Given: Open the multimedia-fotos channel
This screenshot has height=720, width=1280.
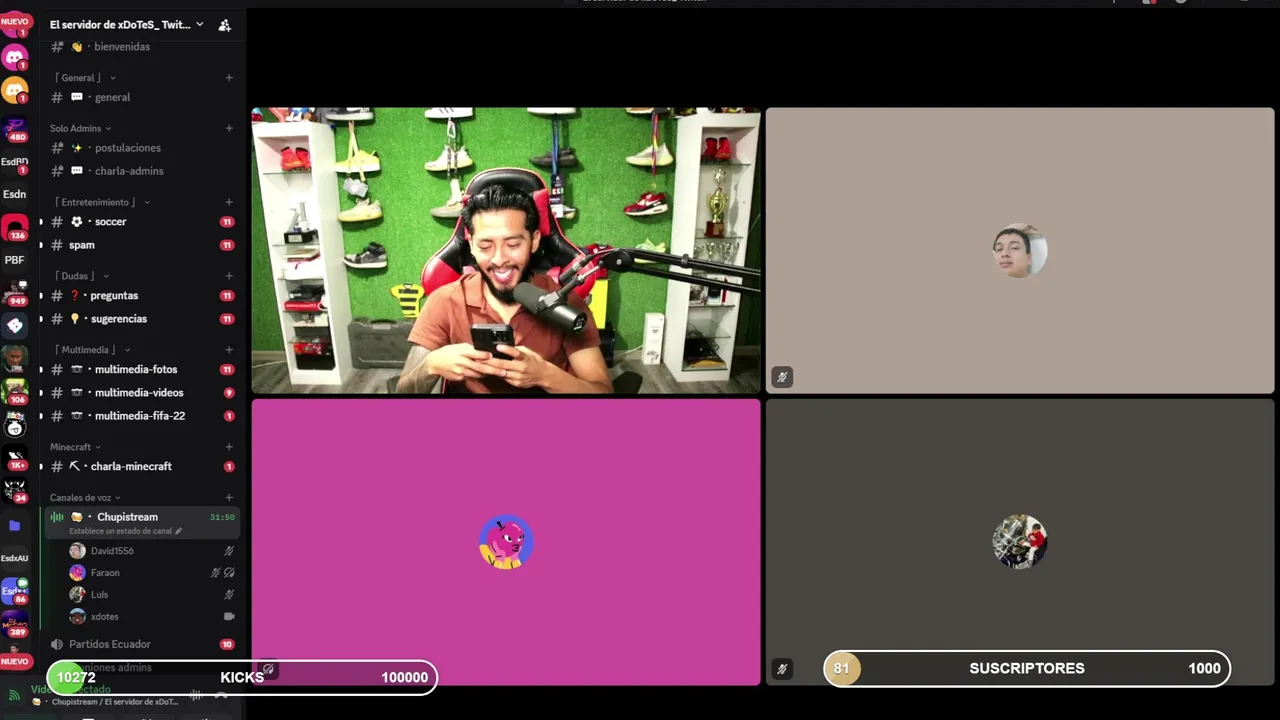Looking at the screenshot, I should [x=142, y=370].
